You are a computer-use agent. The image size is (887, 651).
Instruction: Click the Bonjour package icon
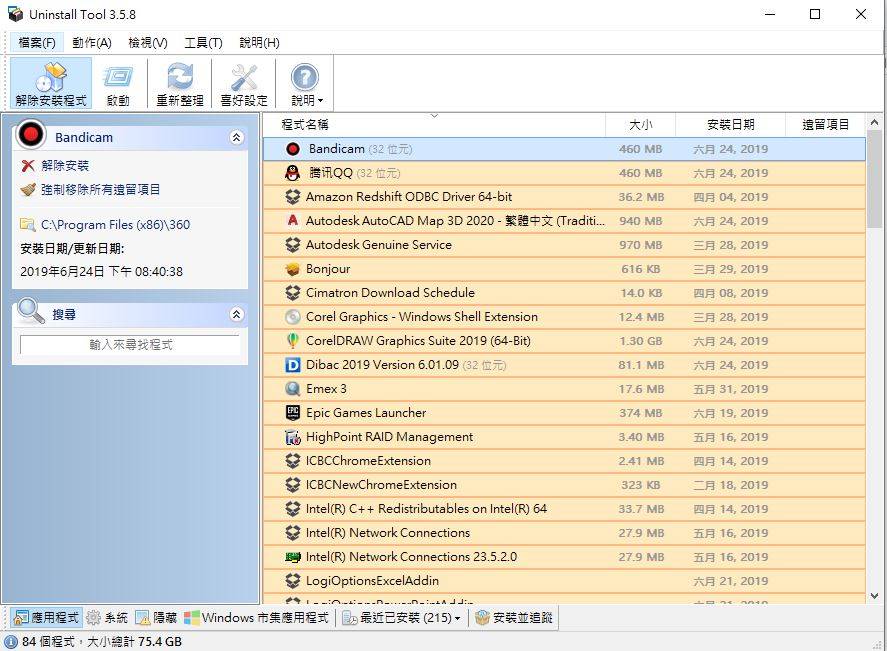pyautogui.click(x=292, y=269)
